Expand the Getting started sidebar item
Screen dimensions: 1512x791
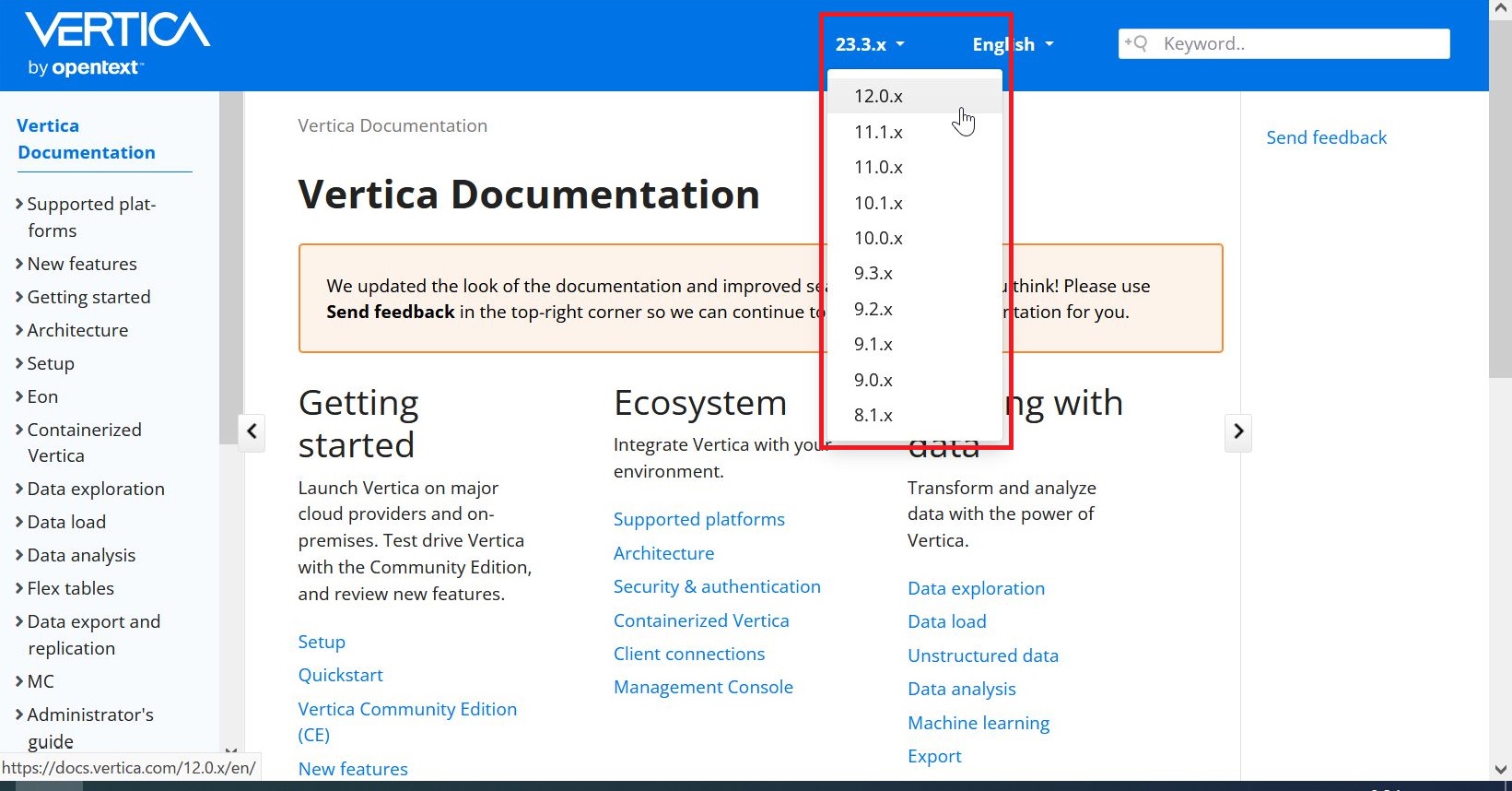click(19, 297)
